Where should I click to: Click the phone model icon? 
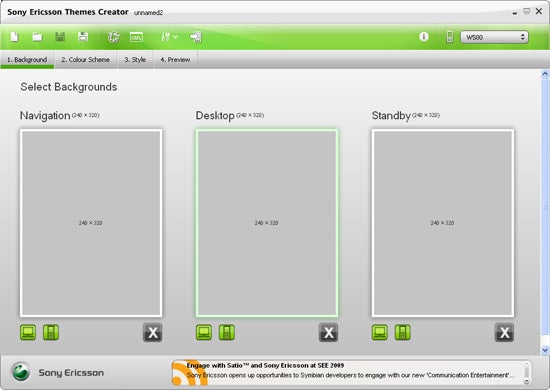[x=449, y=37]
